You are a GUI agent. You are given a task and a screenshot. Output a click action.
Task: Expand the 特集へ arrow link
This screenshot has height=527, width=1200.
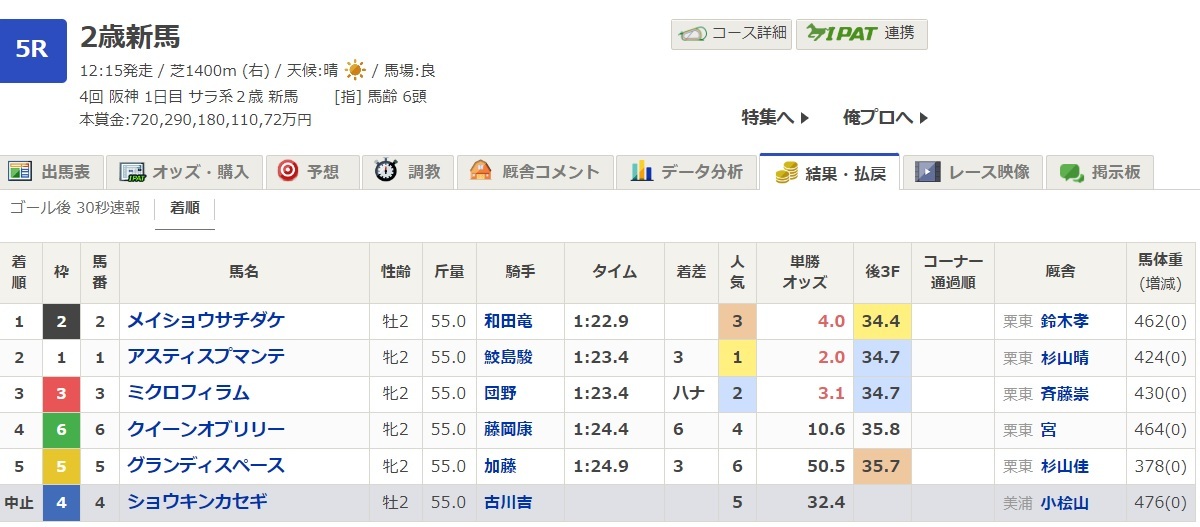[775, 118]
